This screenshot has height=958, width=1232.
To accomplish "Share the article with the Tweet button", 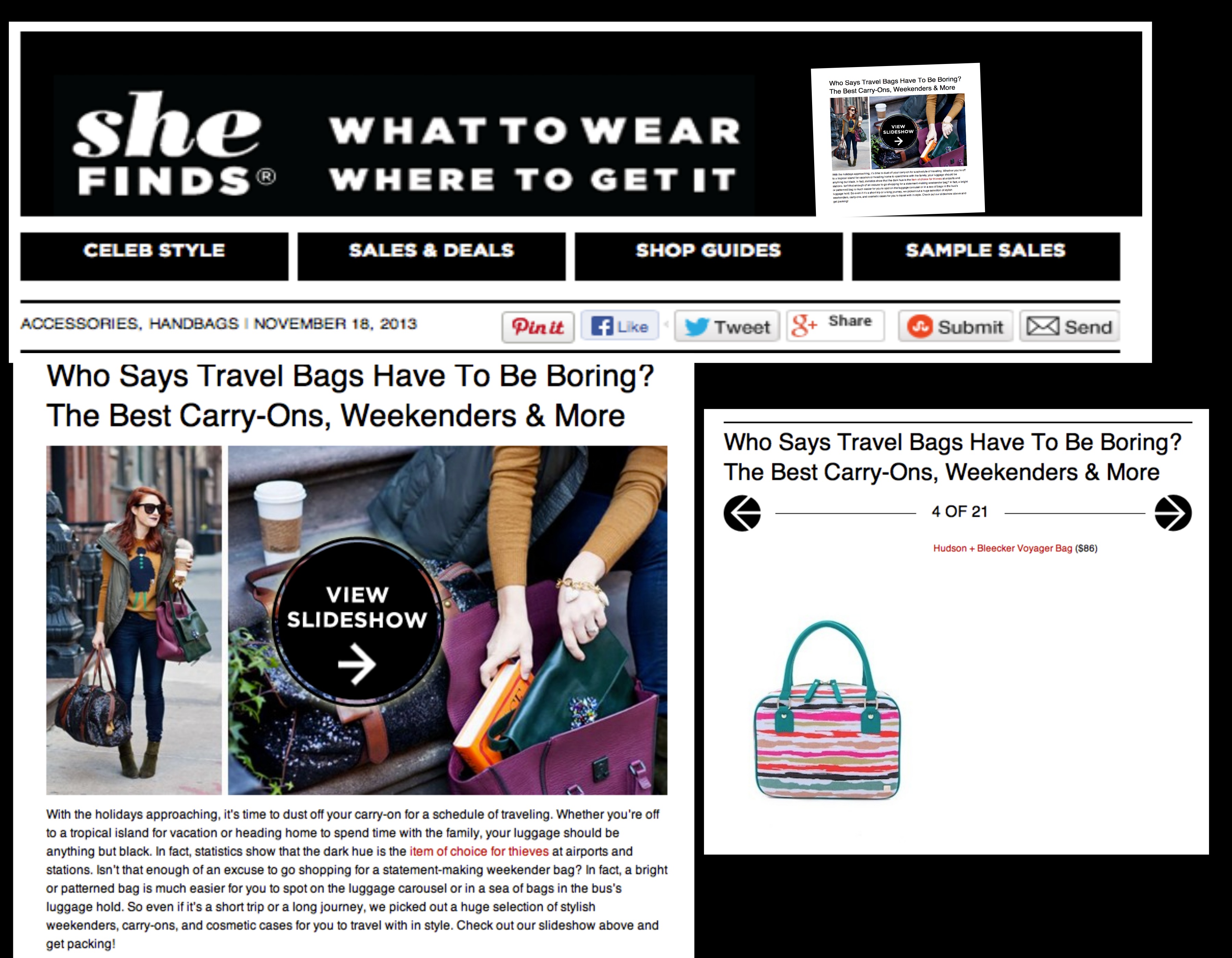I will [727, 326].
